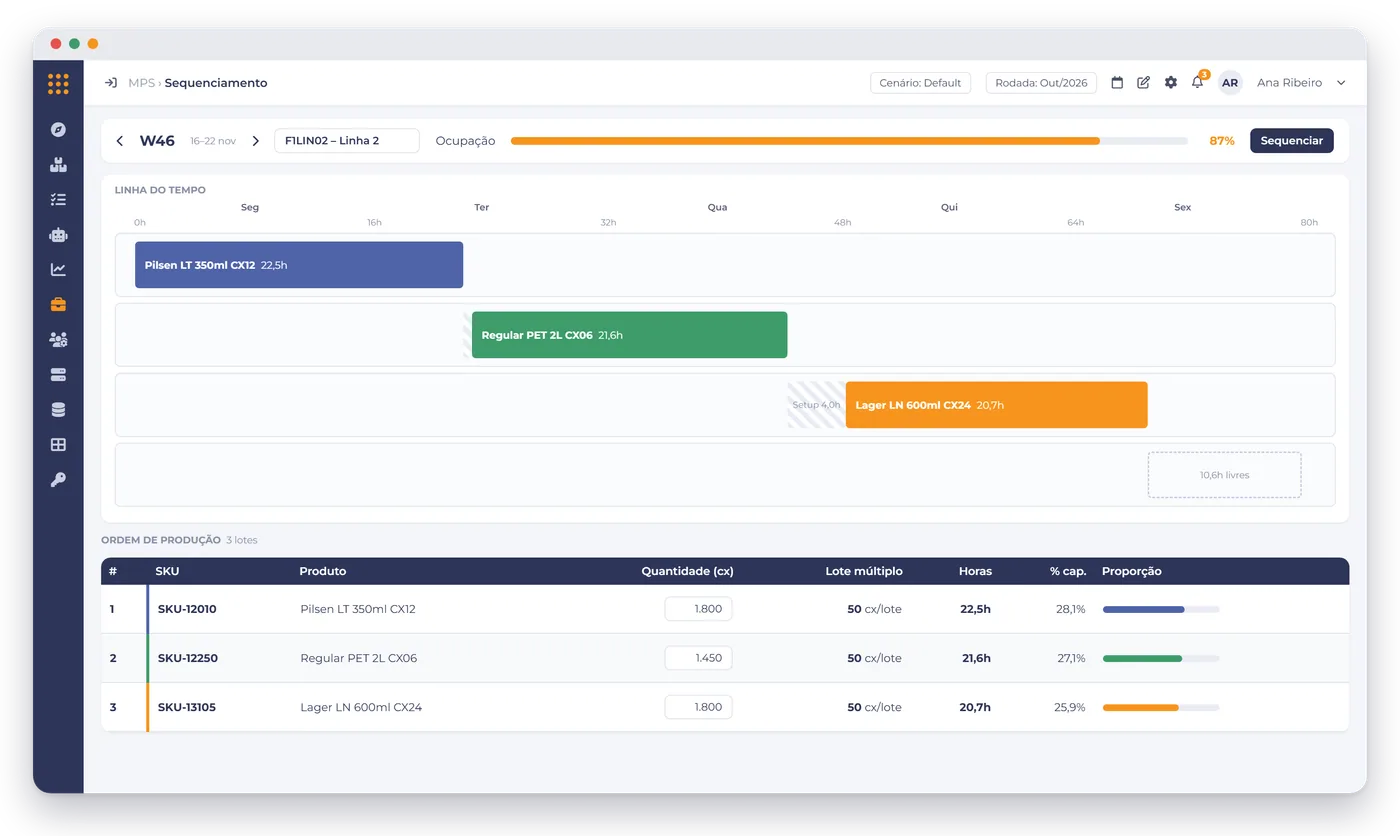Click the Quantidade (cx) column header
This screenshot has height=836, width=1400.
[x=687, y=571]
